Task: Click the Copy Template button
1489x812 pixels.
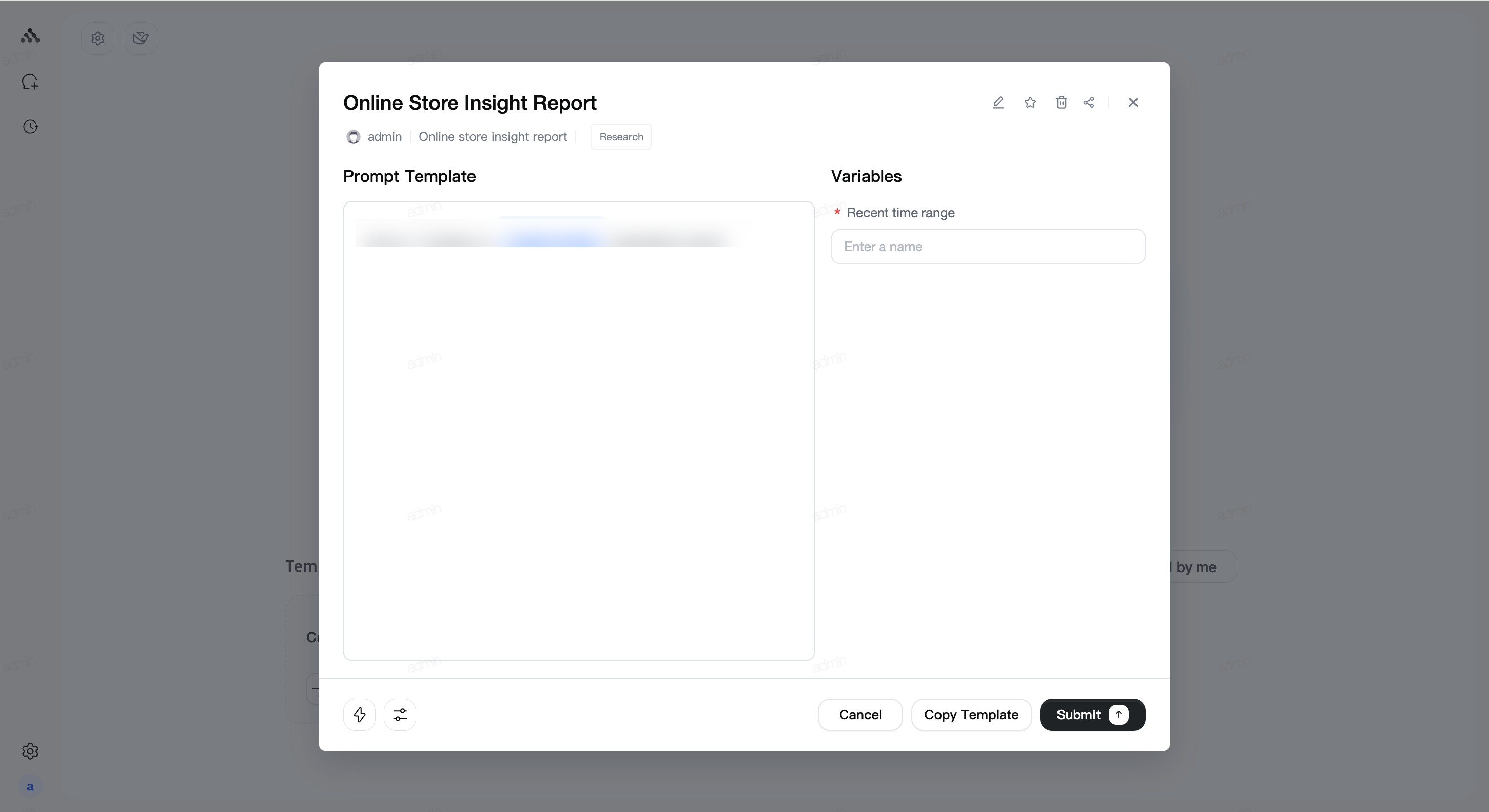Action: coord(971,714)
